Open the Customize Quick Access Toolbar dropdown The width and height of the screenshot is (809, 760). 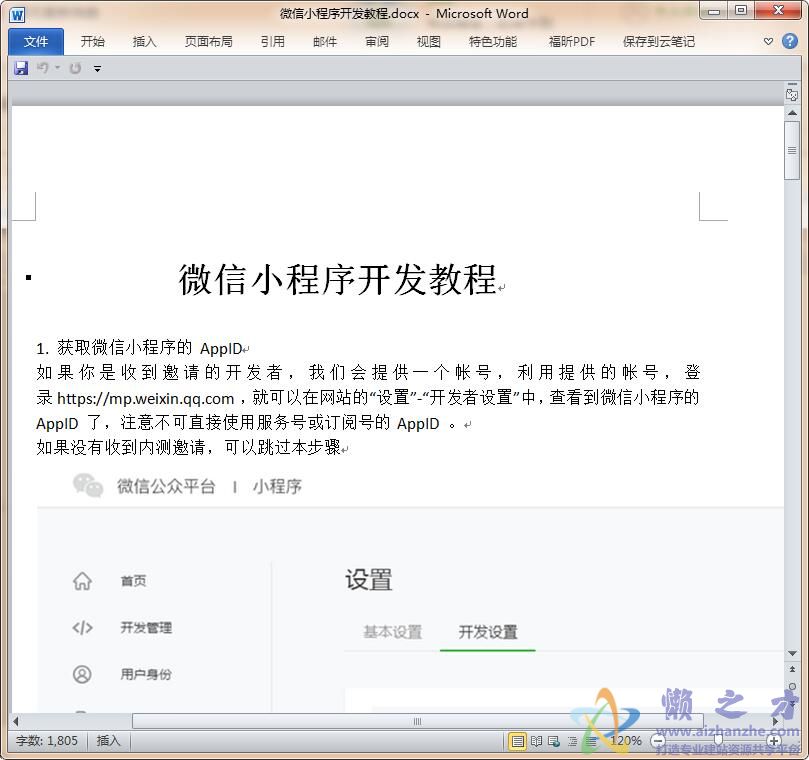point(98,68)
